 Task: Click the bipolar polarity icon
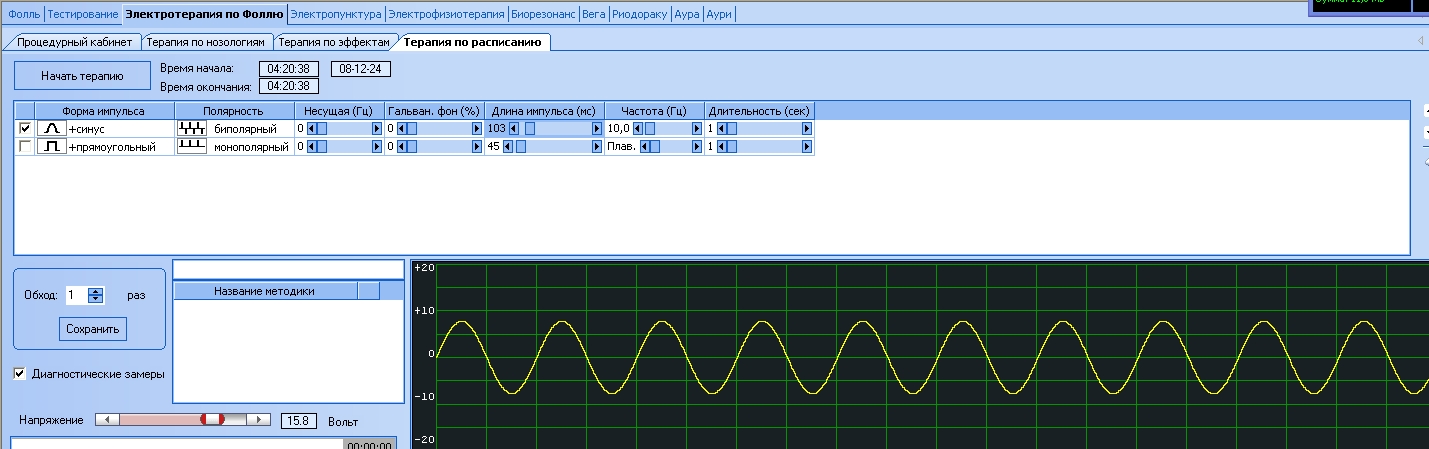point(191,129)
